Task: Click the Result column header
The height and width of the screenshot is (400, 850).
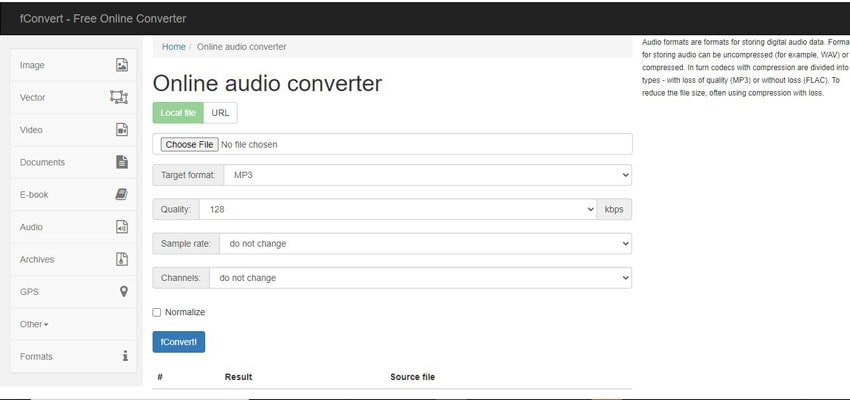Action: 239,377
